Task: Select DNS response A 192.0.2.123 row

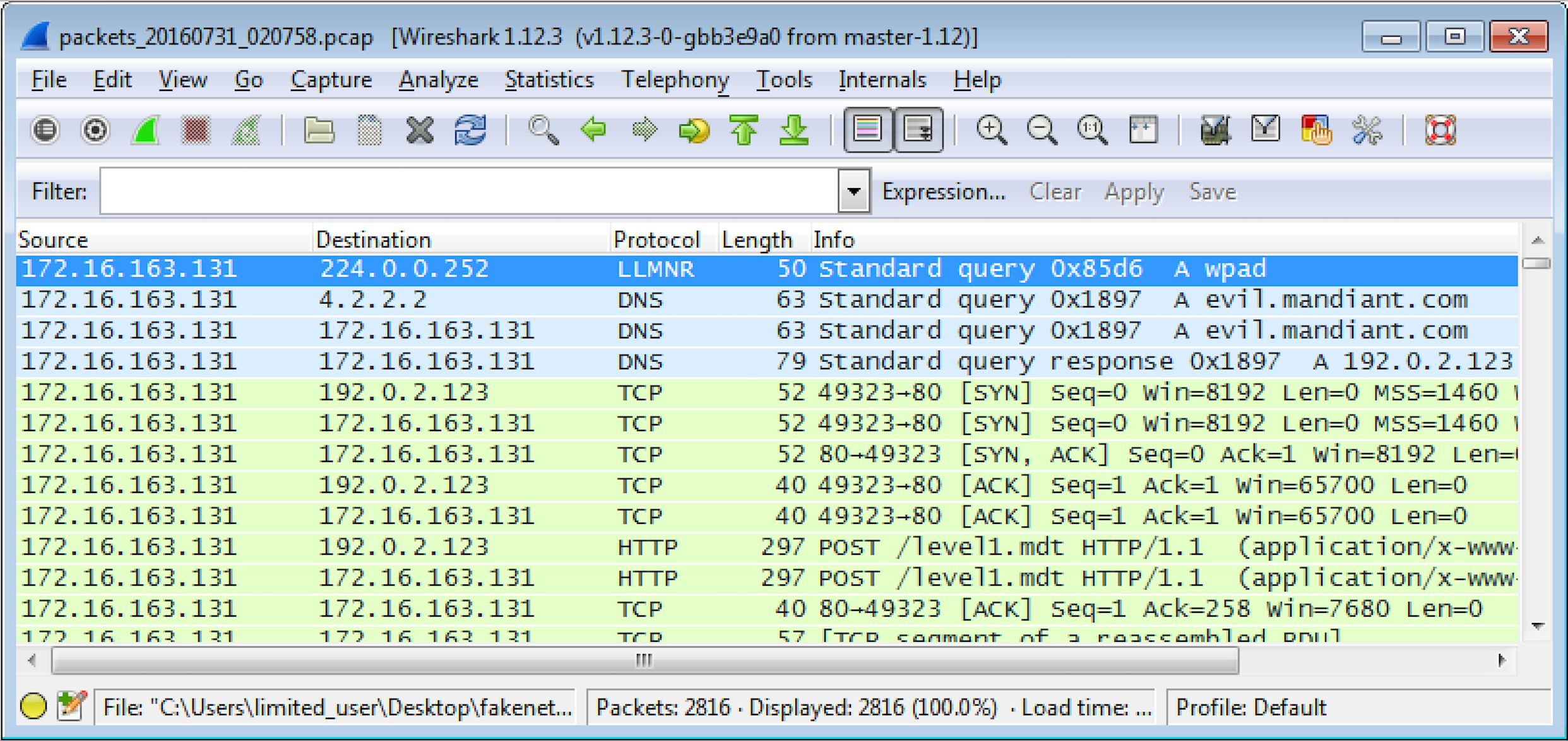Action: click(767, 362)
